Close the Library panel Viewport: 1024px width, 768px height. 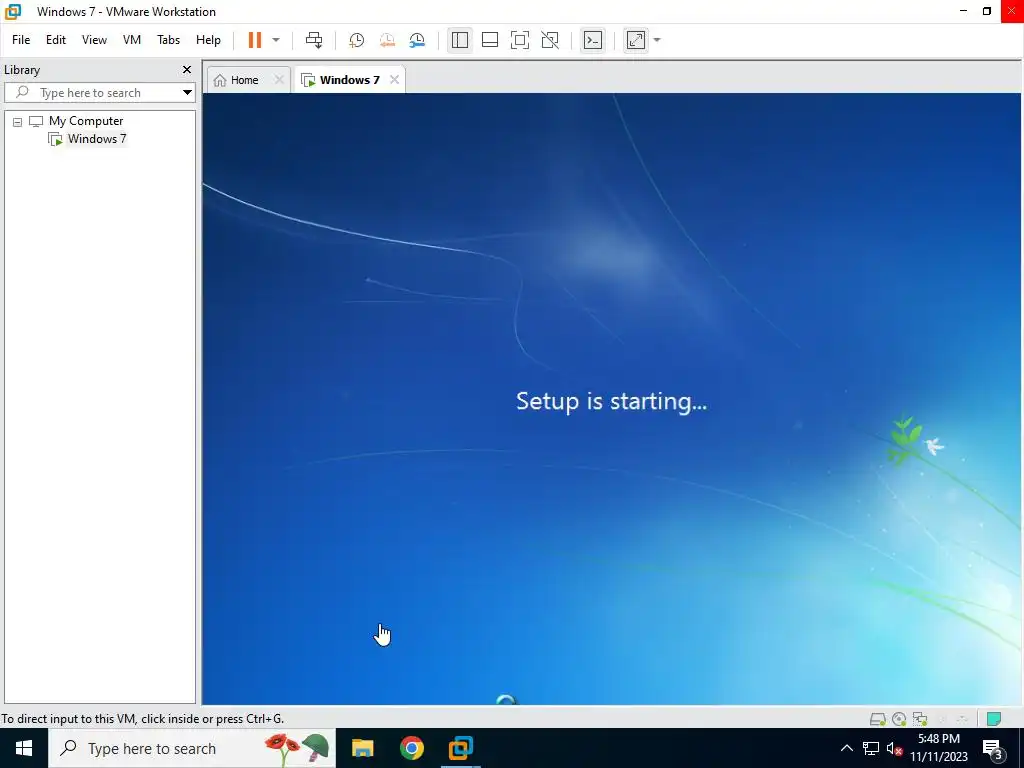[x=187, y=69]
